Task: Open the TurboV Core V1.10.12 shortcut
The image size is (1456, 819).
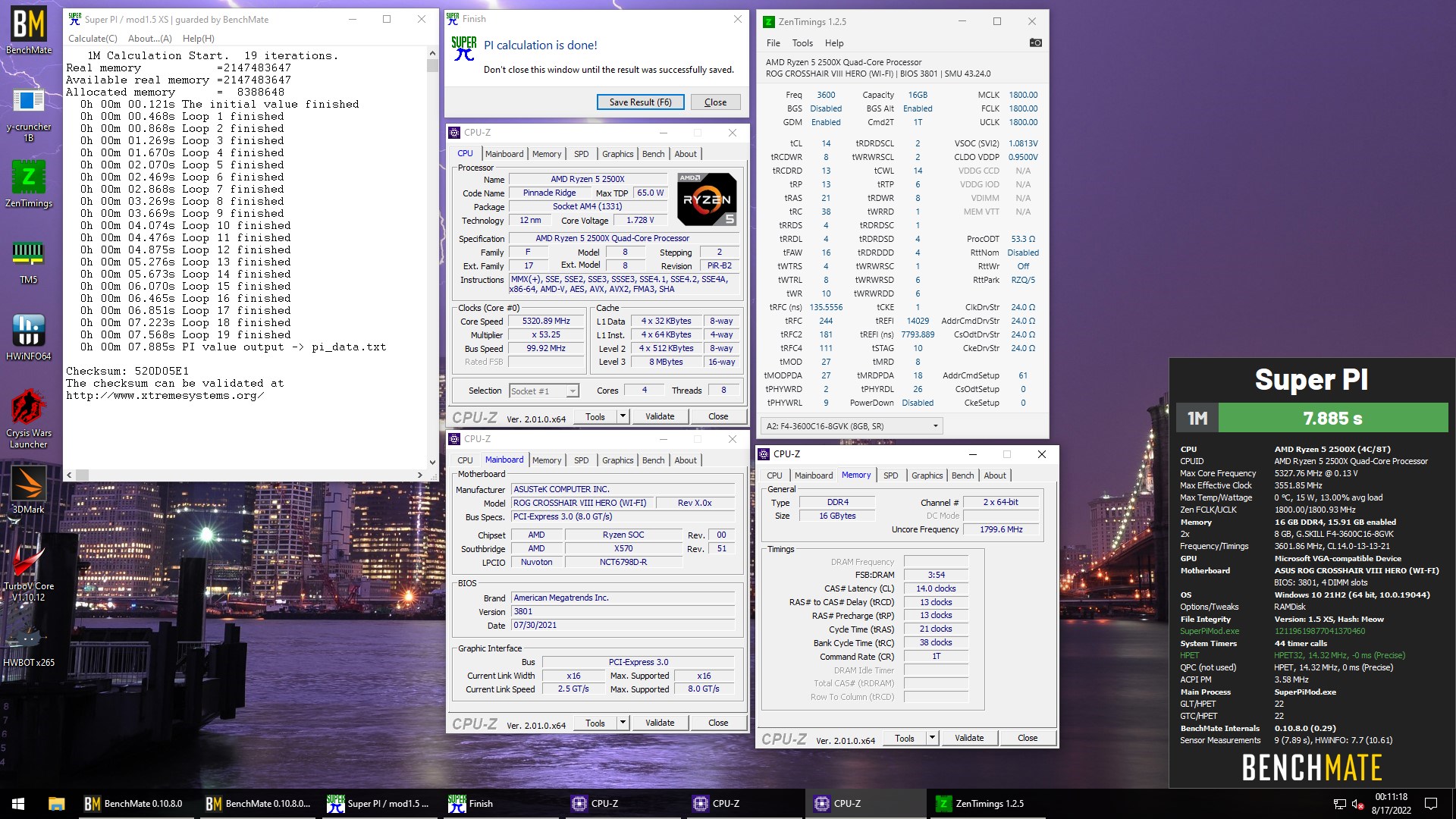Action: coord(29,573)
